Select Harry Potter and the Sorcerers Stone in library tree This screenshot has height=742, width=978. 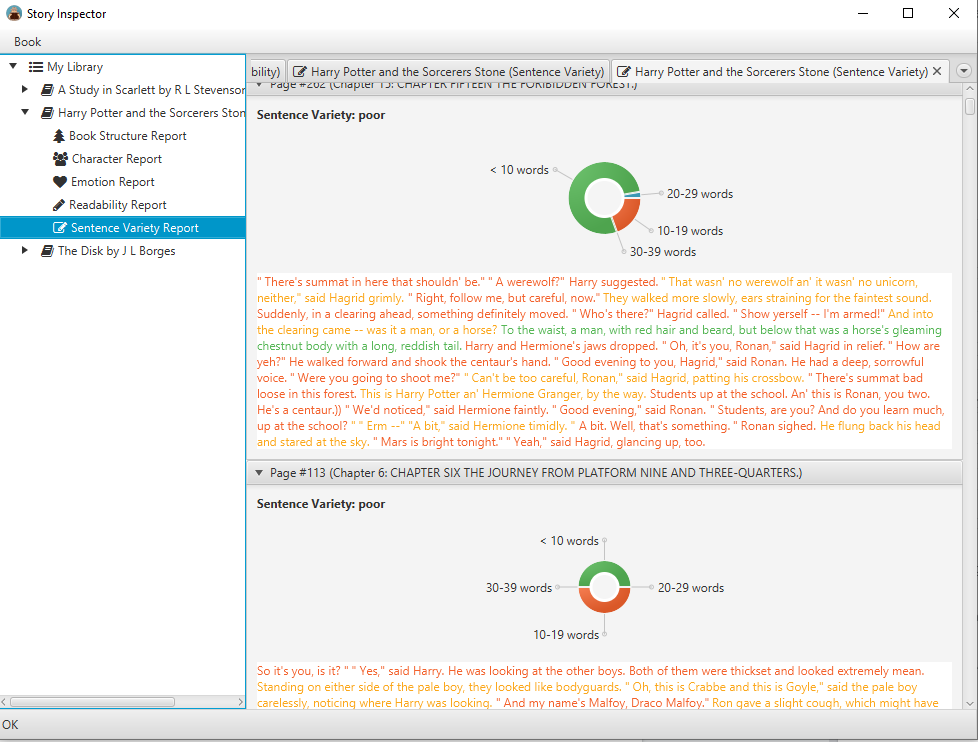pyautogui.click(x=152, y=113)
